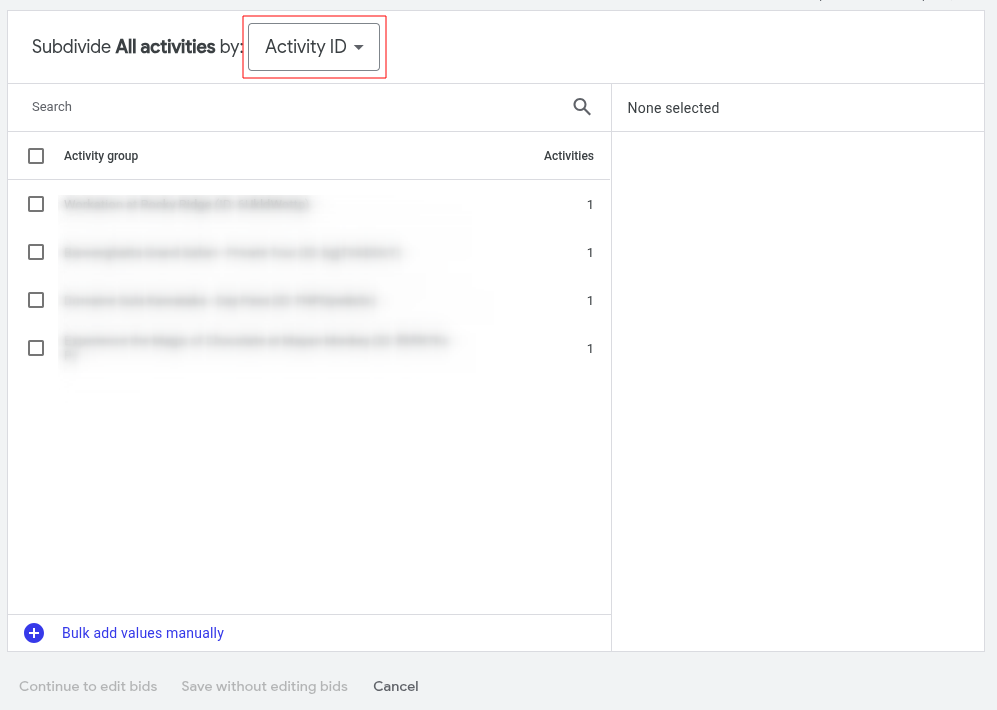
Task: Click the Activities column header
Action: coord(568,156)
